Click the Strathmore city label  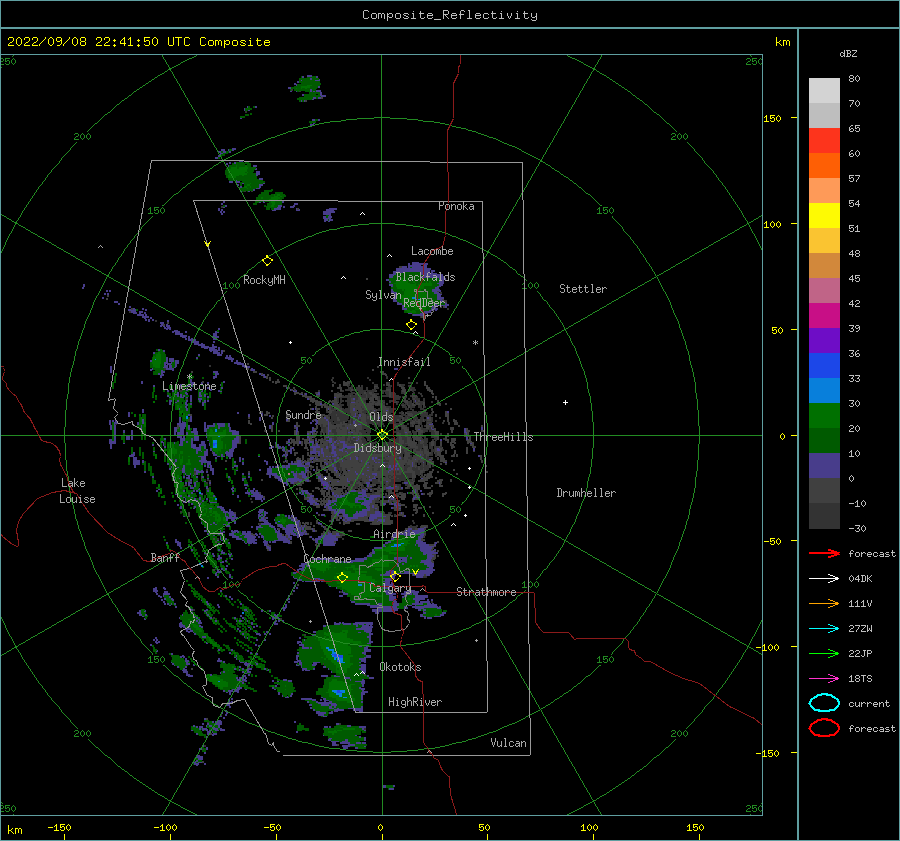pyautogui.click(x=486, y=592)
